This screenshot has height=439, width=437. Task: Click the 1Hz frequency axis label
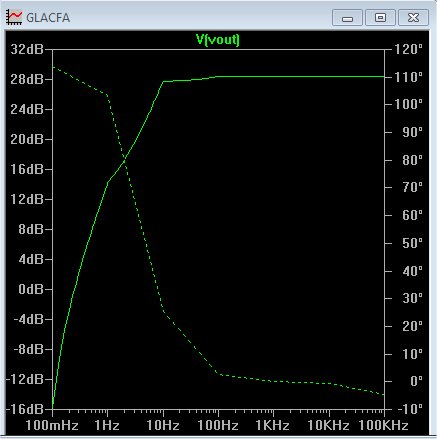pos(107,426)
